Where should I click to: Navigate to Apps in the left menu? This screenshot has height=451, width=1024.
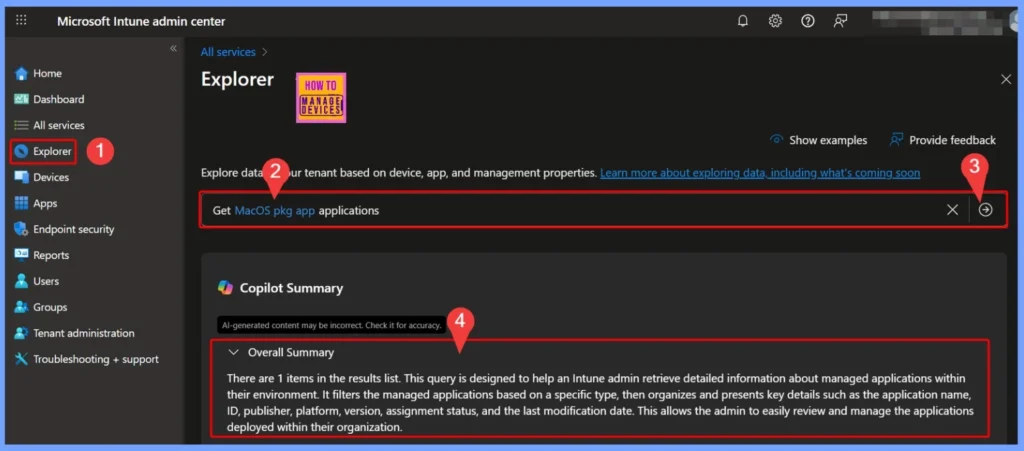tap(45, 204)
